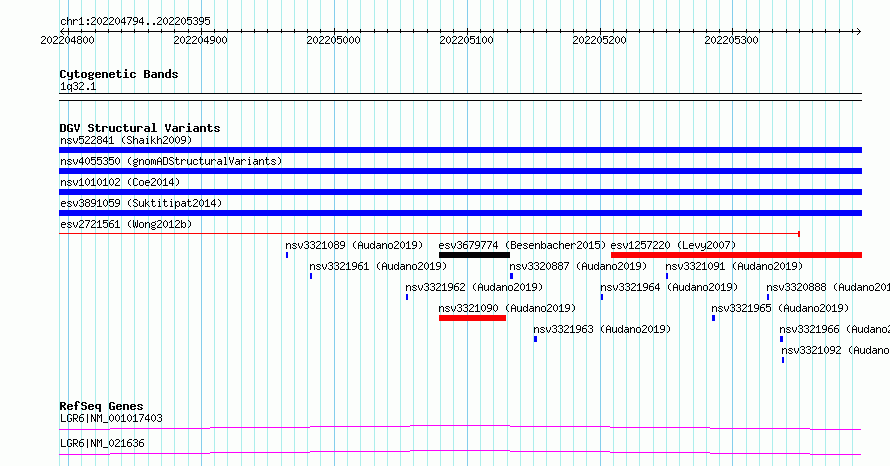Click the blue marker under nsv3320888
This screenshot has width=890, height=466.
tap(768, 297)
